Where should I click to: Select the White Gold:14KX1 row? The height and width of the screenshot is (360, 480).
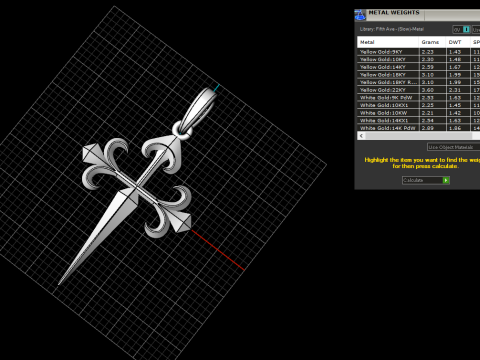coord(419,120)
